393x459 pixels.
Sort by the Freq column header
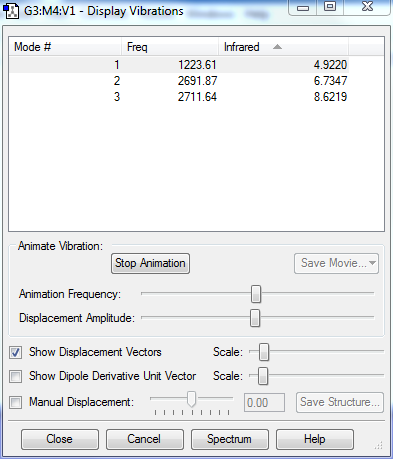[170, 47]
